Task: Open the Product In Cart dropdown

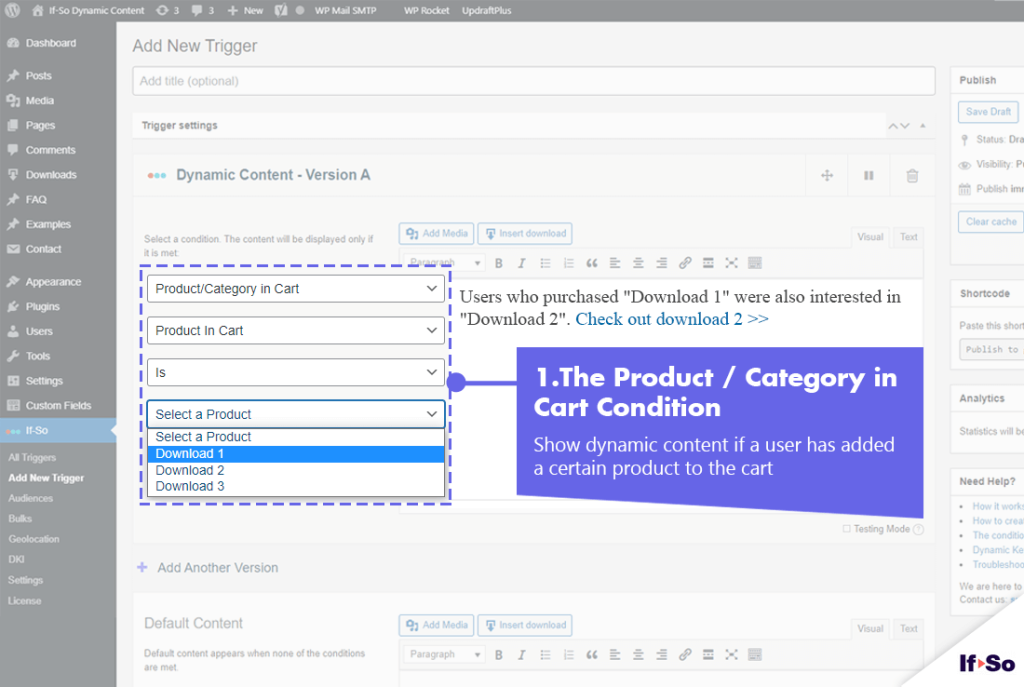Action: coord(296,330)
